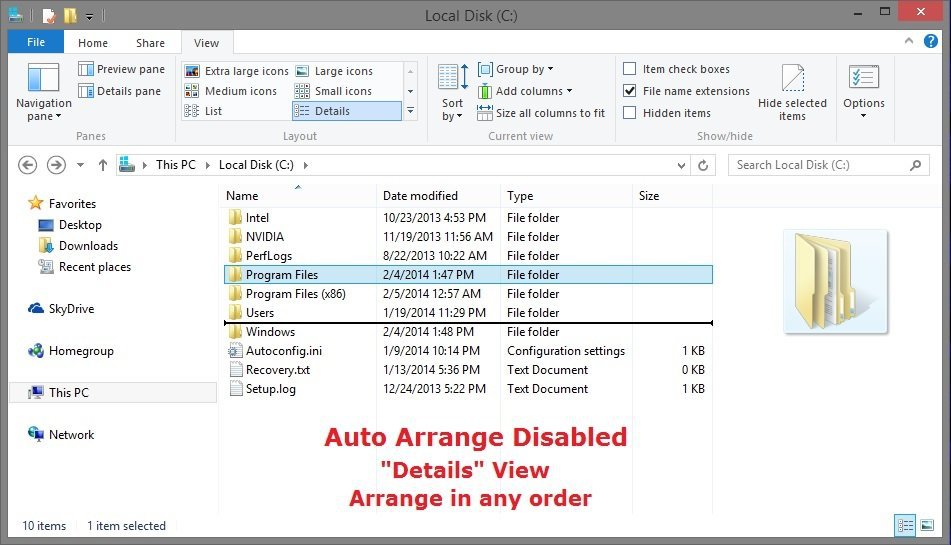Uncheck File name extensions checkbox
The height and width of the screenshot is (545, 951).
click(630, 91)
